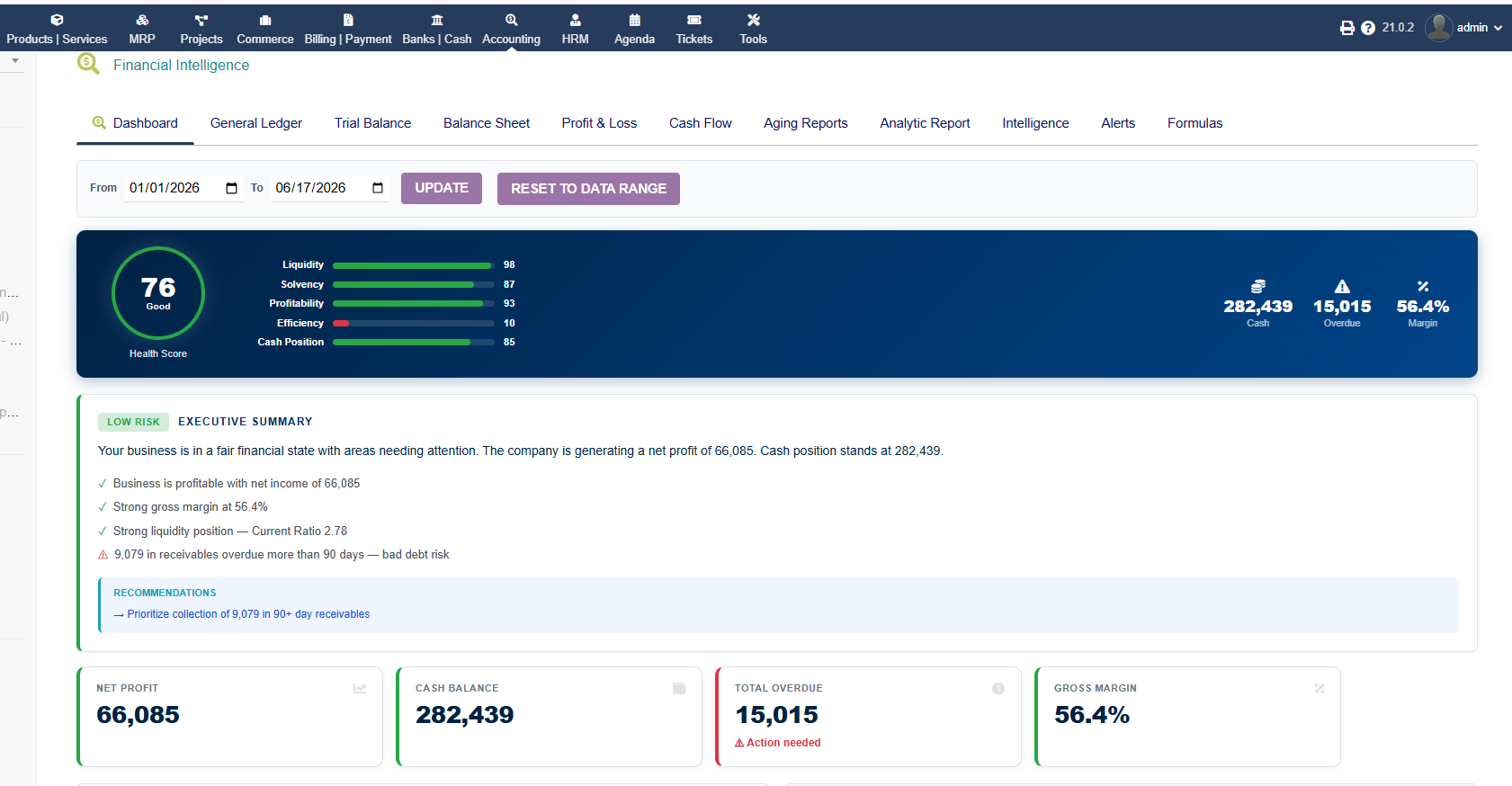Select the Aging Reports tab
The height and width of the screenshot is (786, 1512).
click(806, 123)
